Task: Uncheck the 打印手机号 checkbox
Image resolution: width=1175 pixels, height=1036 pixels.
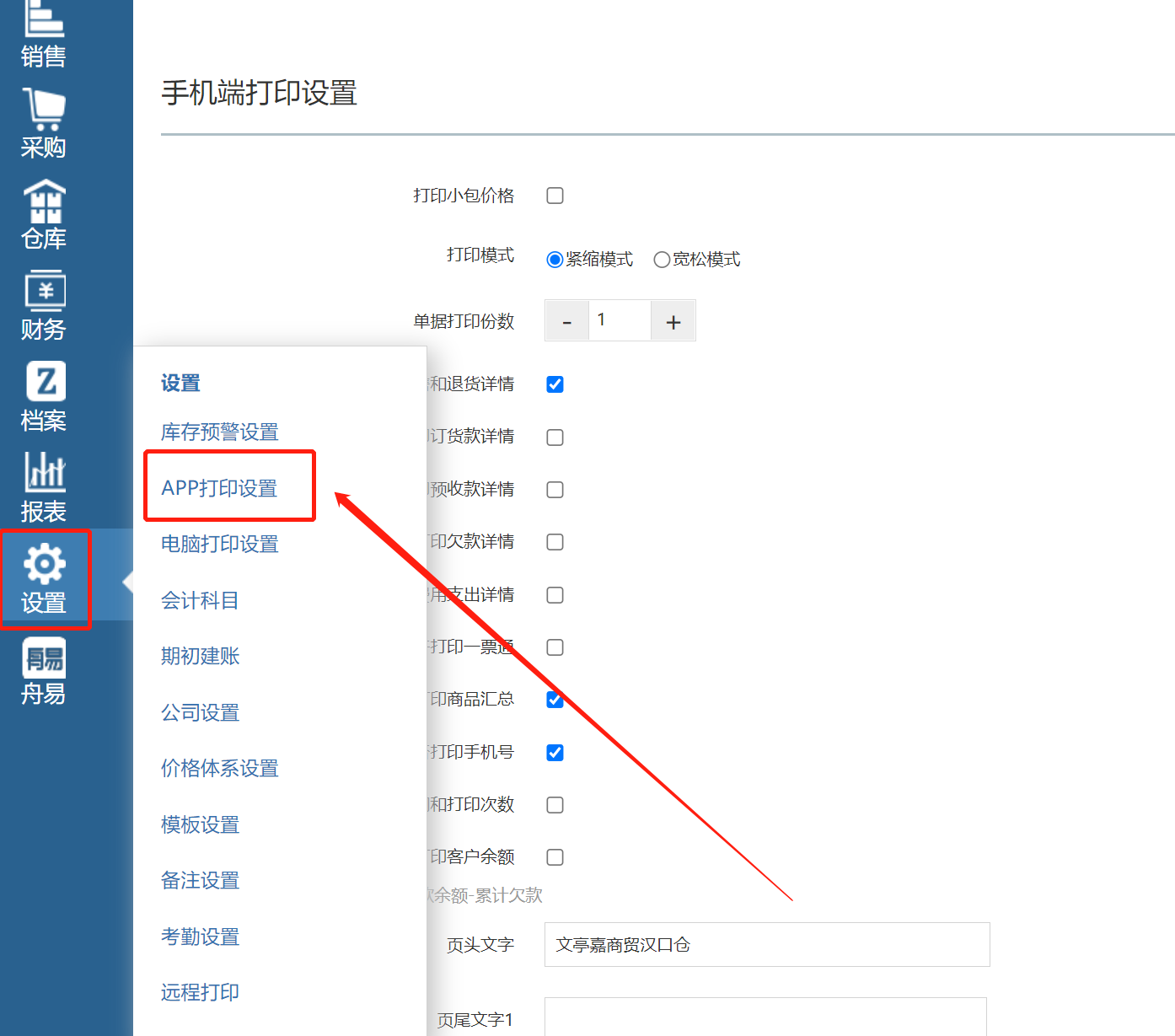Action: tap(555, 753)
